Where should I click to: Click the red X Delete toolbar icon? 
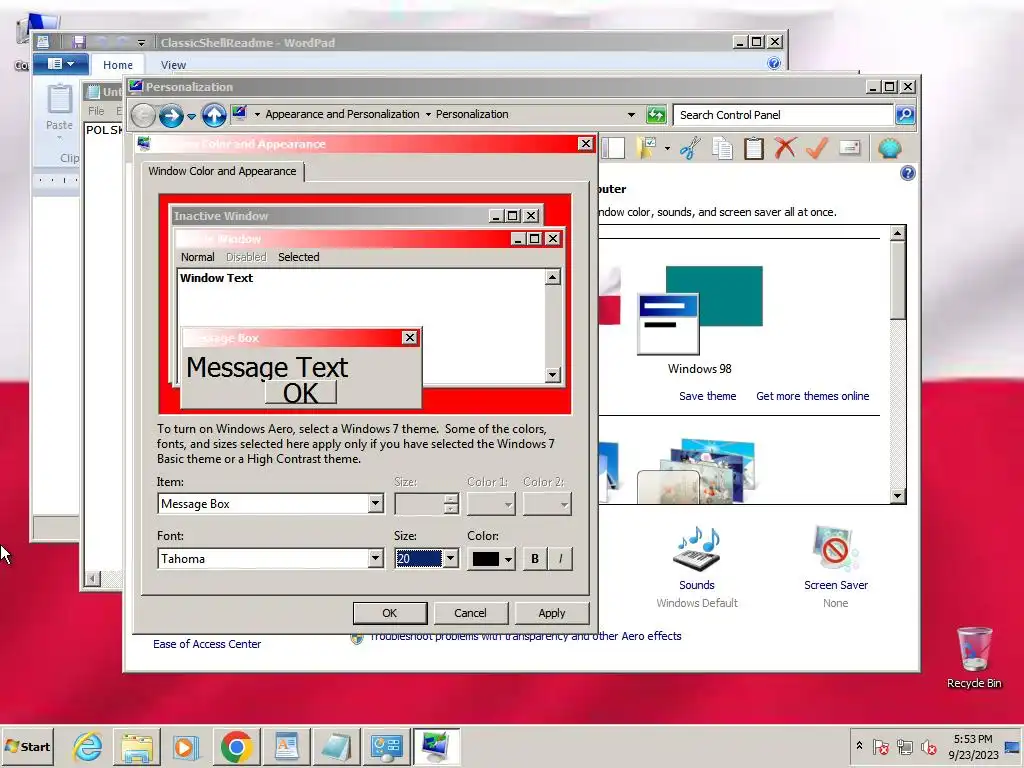785,148
